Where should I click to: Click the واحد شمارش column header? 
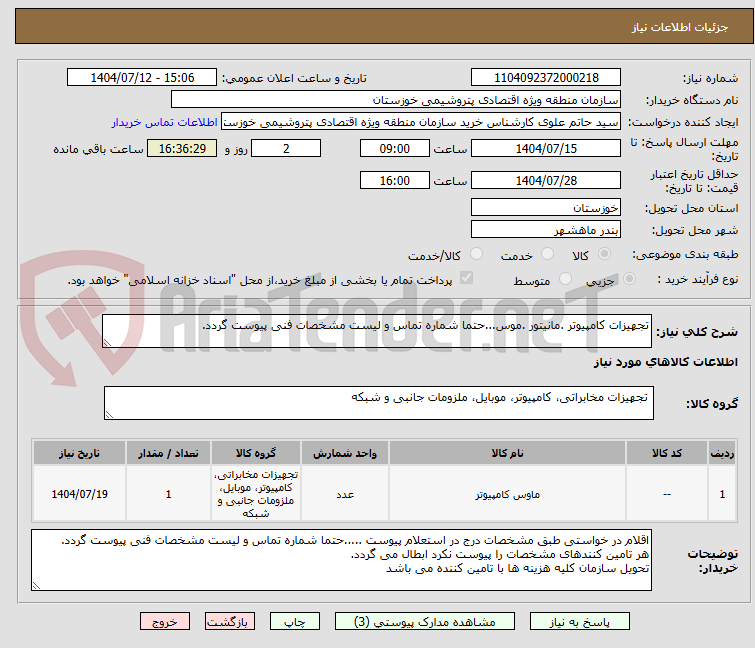pyautogui.click(x=345, y=453)
